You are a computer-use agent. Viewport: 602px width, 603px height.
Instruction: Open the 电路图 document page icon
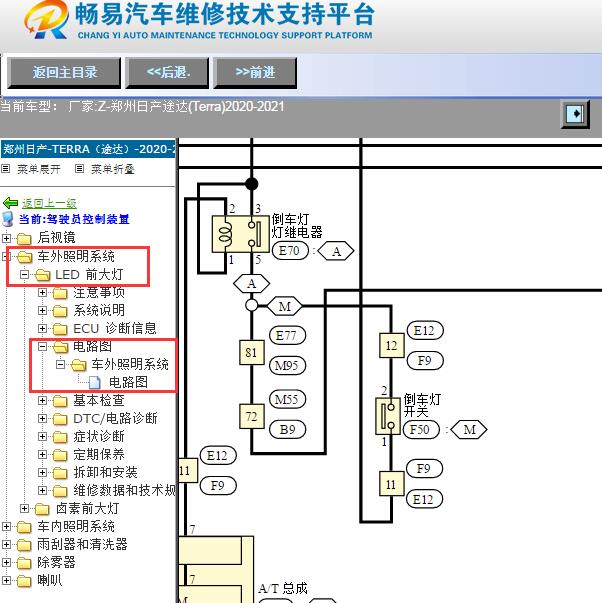pyautogui.click(x=95, y=382)
